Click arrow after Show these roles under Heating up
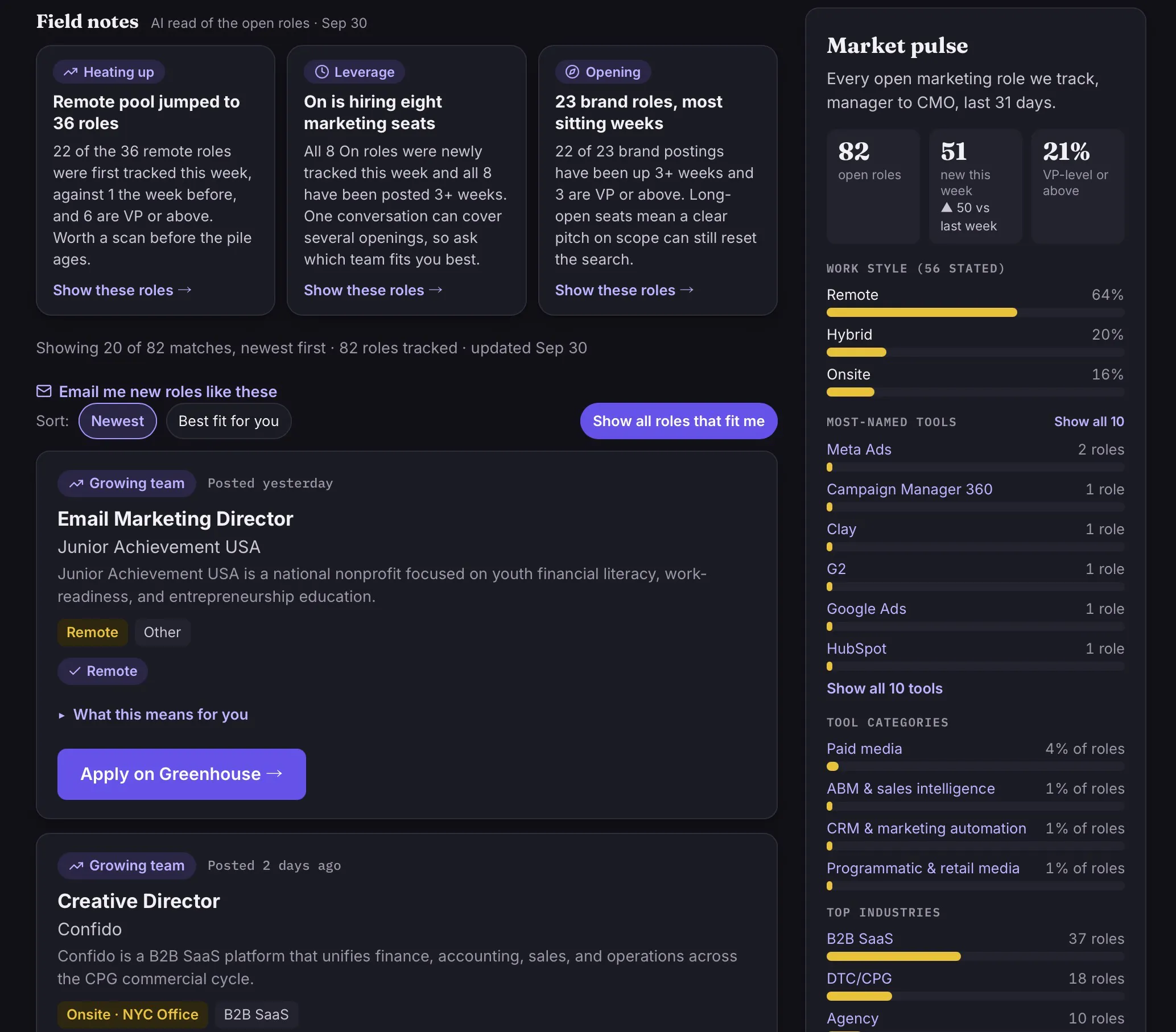This screenshot has height=1032, width=1176. 185,290
